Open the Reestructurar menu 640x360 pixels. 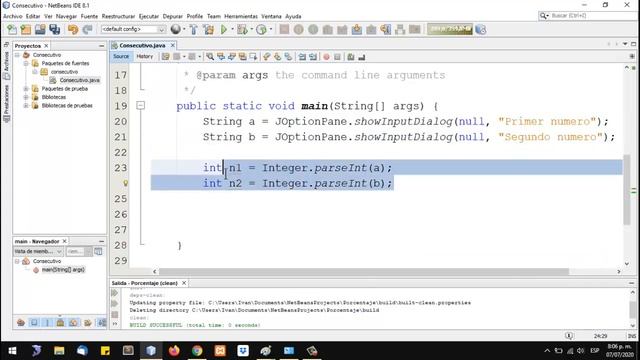[118, 16]
